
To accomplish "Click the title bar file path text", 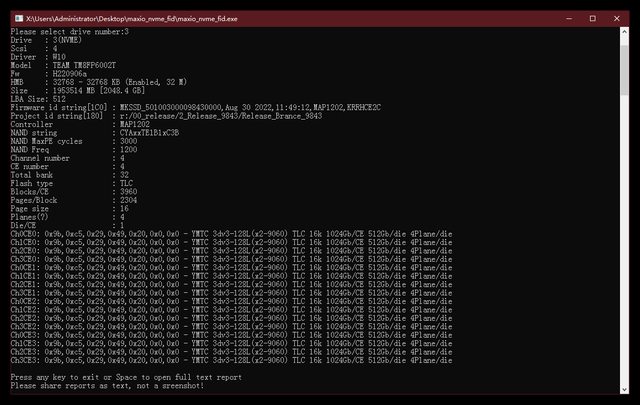I will (x=140, y=17).
